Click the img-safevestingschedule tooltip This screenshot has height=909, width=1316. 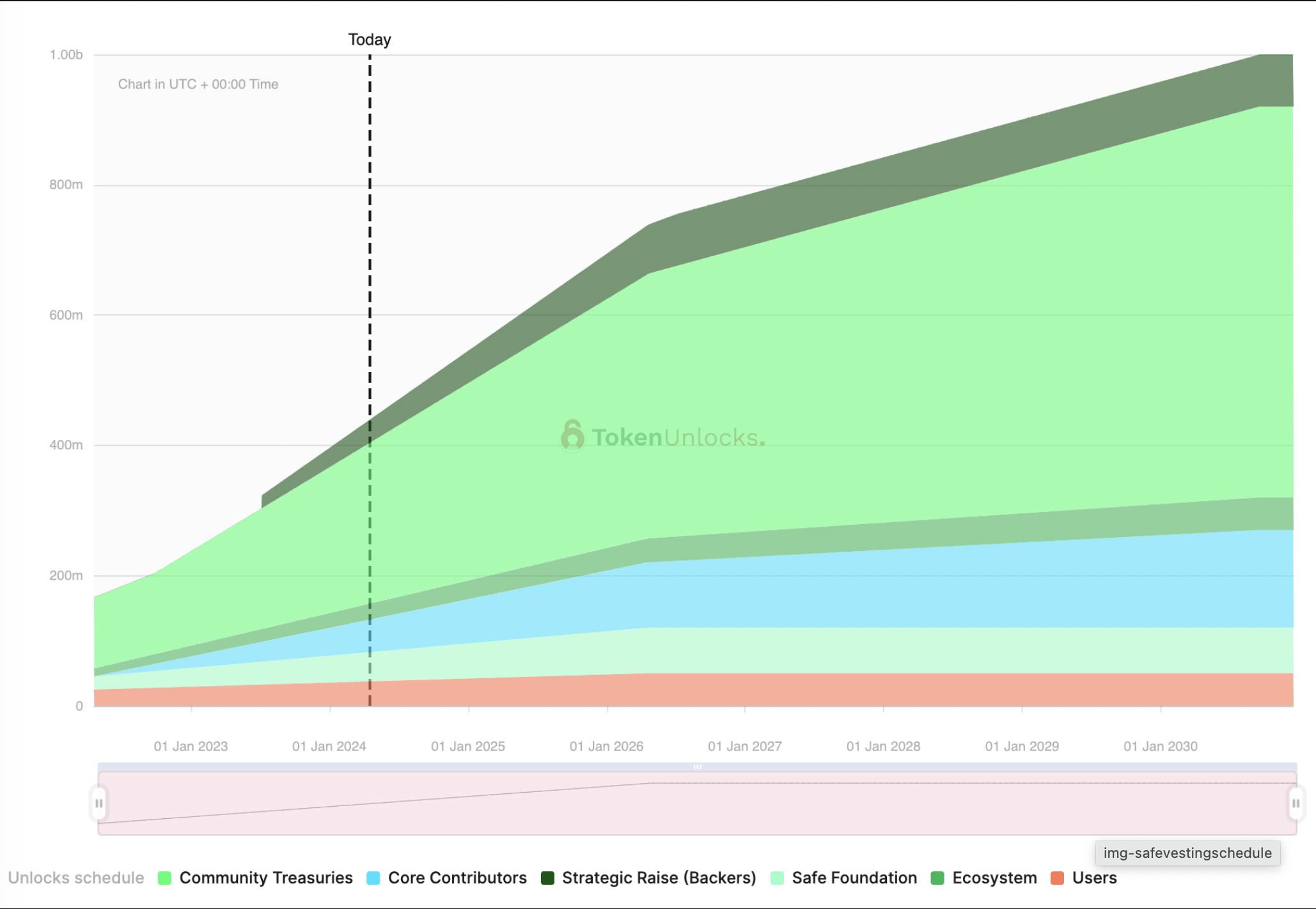pos(1187,853)
